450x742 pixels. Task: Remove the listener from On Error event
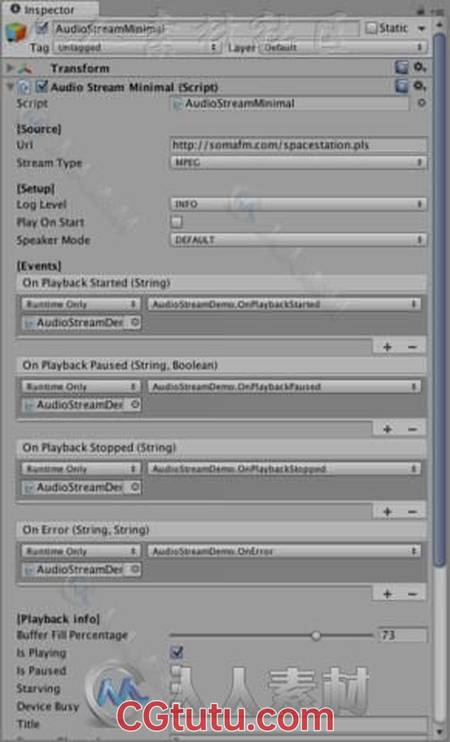coord(412,594)
